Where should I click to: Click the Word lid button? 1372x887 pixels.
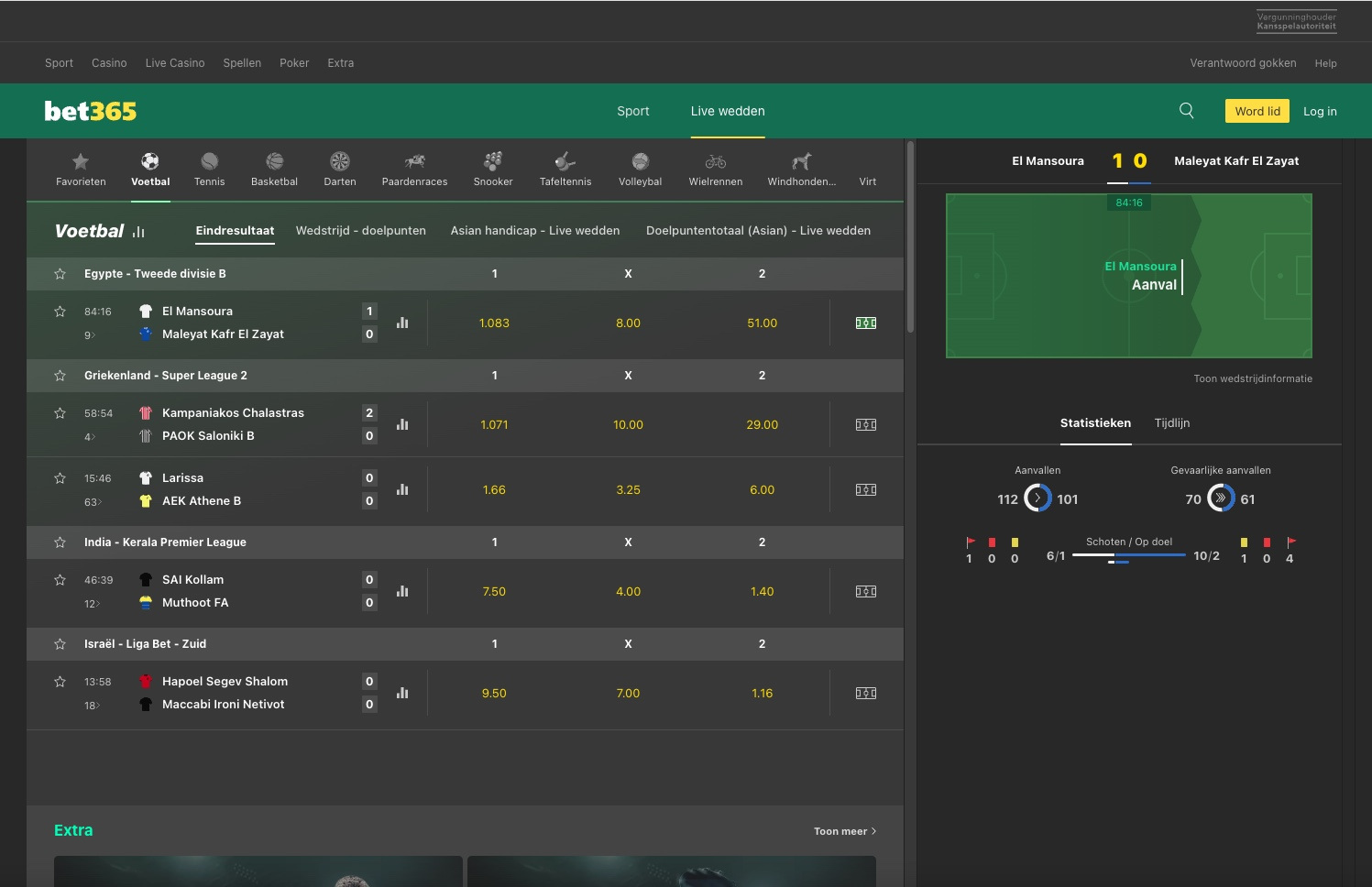(1257, 110)
